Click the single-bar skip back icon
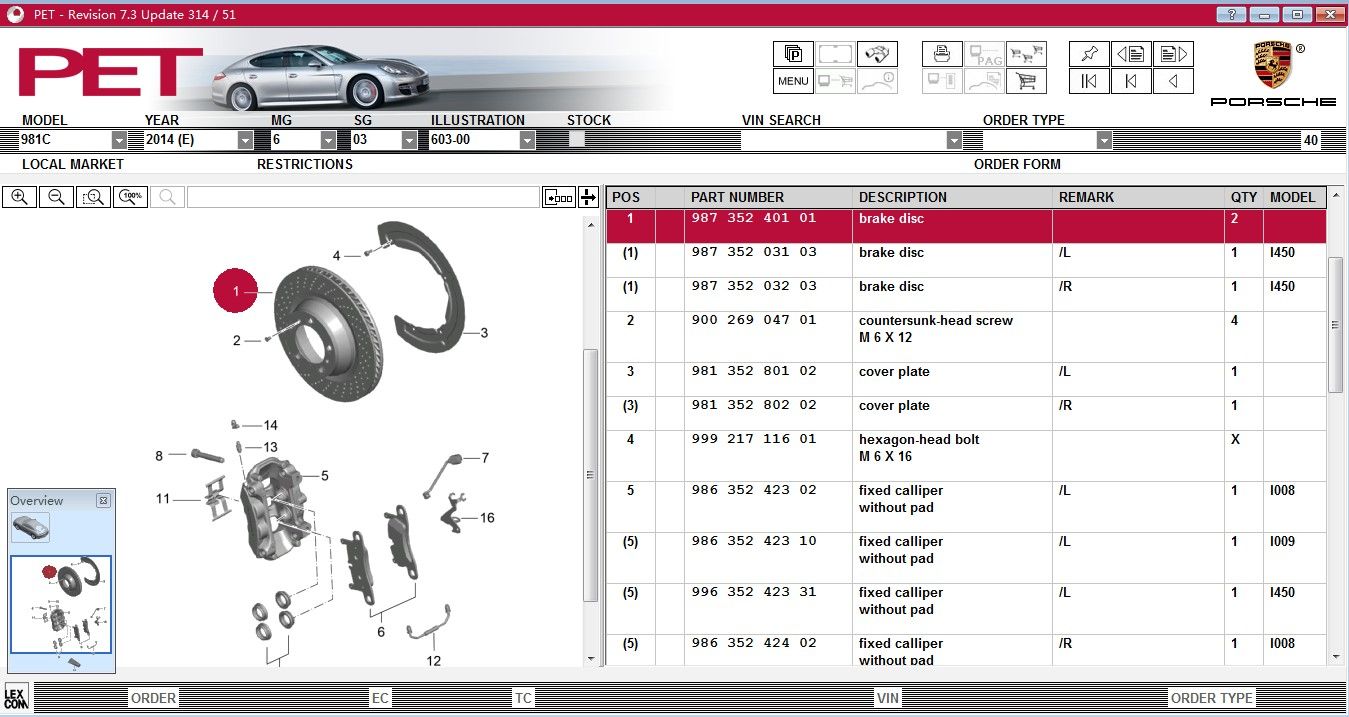Screen dimensions: 1349x717 tap(1131, 82)
